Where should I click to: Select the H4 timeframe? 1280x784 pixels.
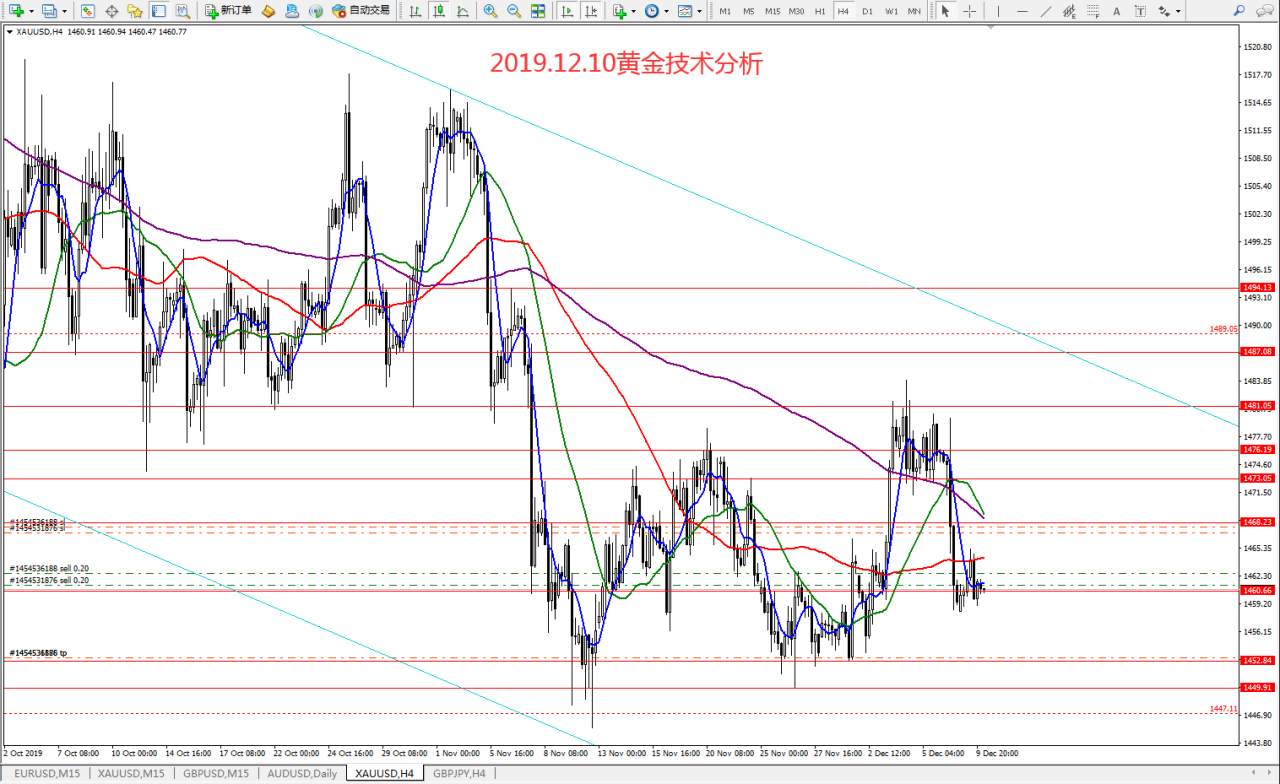[x=843, y=10]
